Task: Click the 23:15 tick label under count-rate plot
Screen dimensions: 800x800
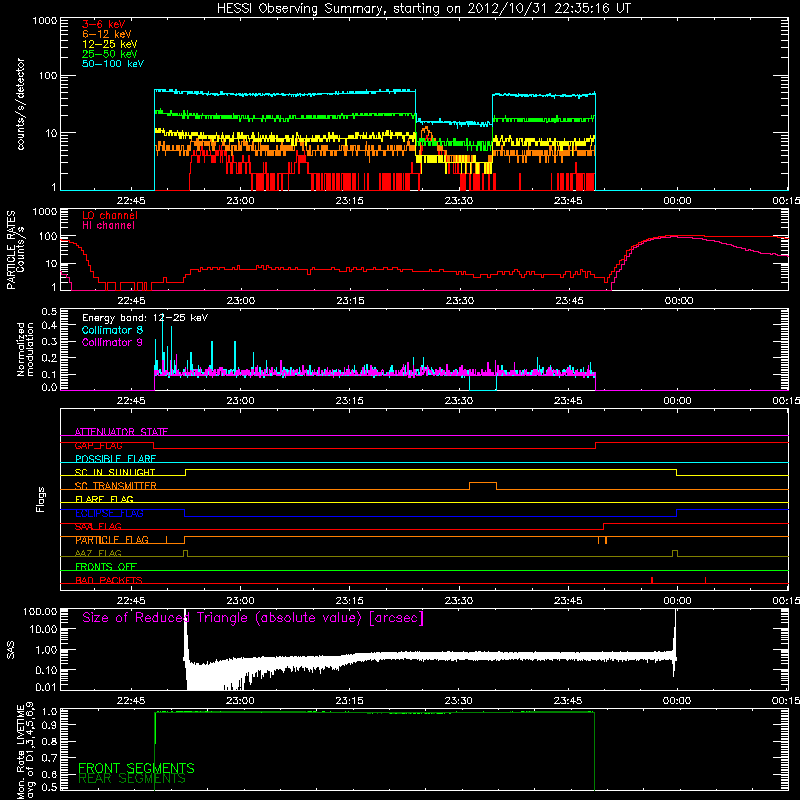Action: pos(349,201)
